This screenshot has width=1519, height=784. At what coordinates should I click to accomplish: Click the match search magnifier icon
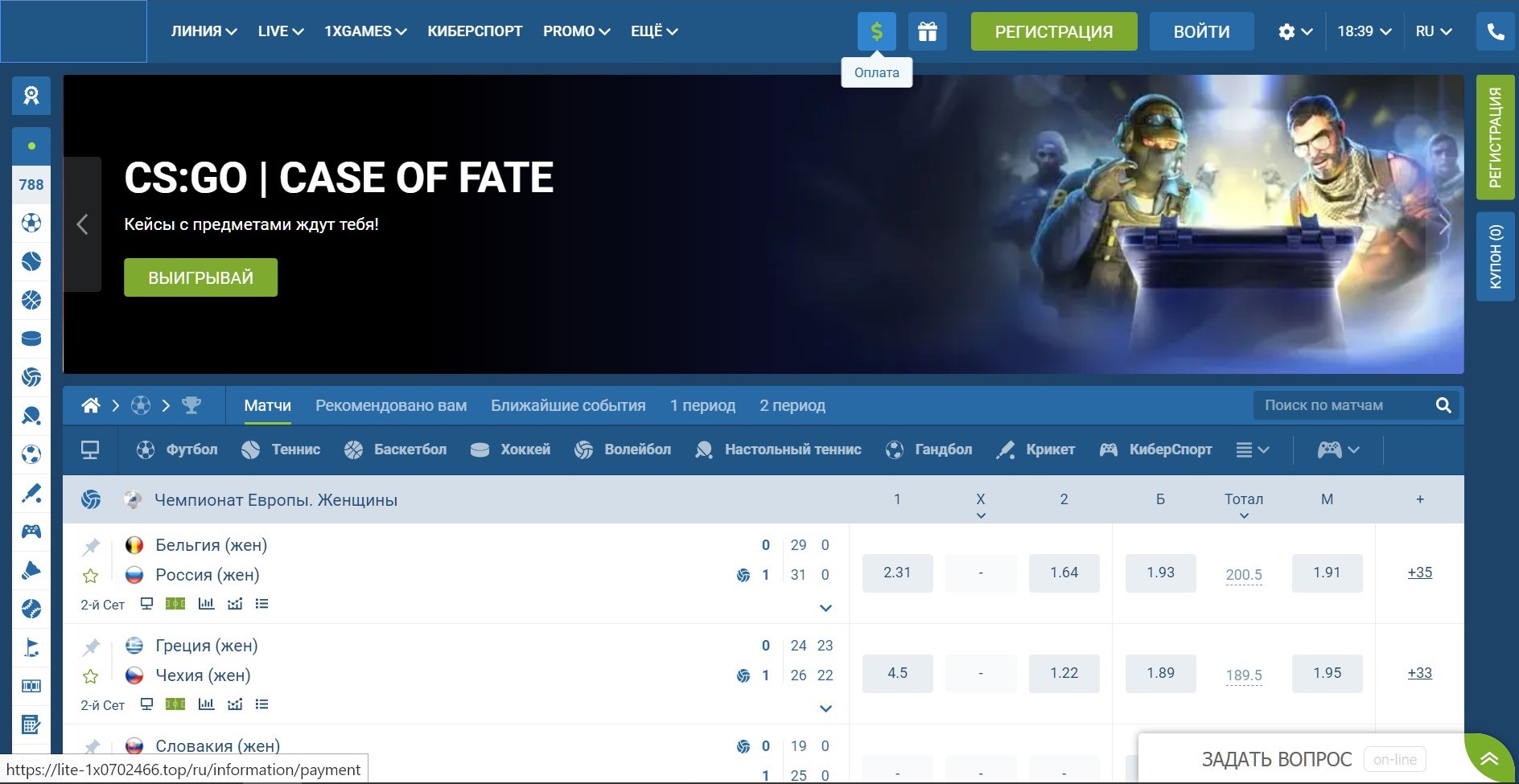pyautogui.click(x=1443, y=405)
